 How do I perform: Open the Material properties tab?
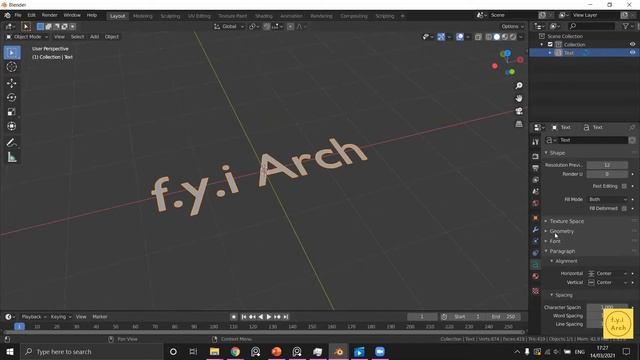point(536,276)
